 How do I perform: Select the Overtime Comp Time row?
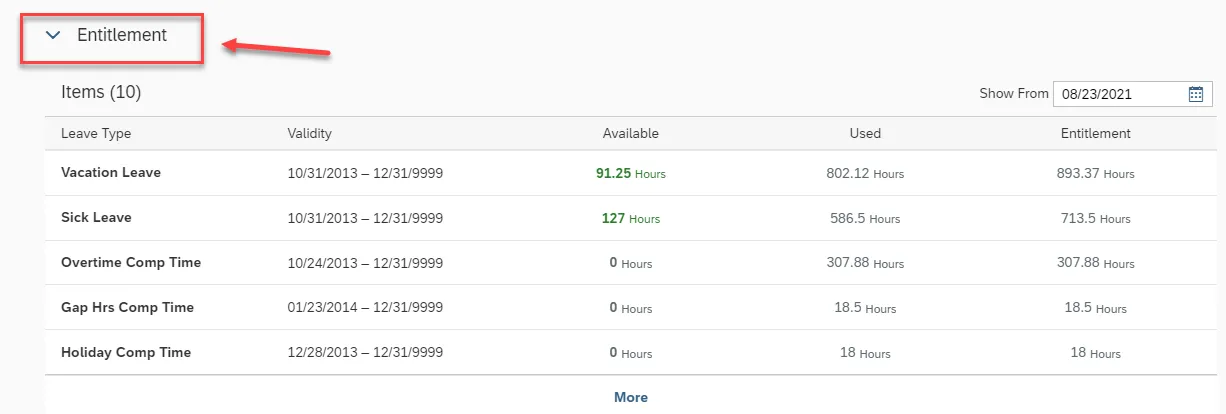131,262
